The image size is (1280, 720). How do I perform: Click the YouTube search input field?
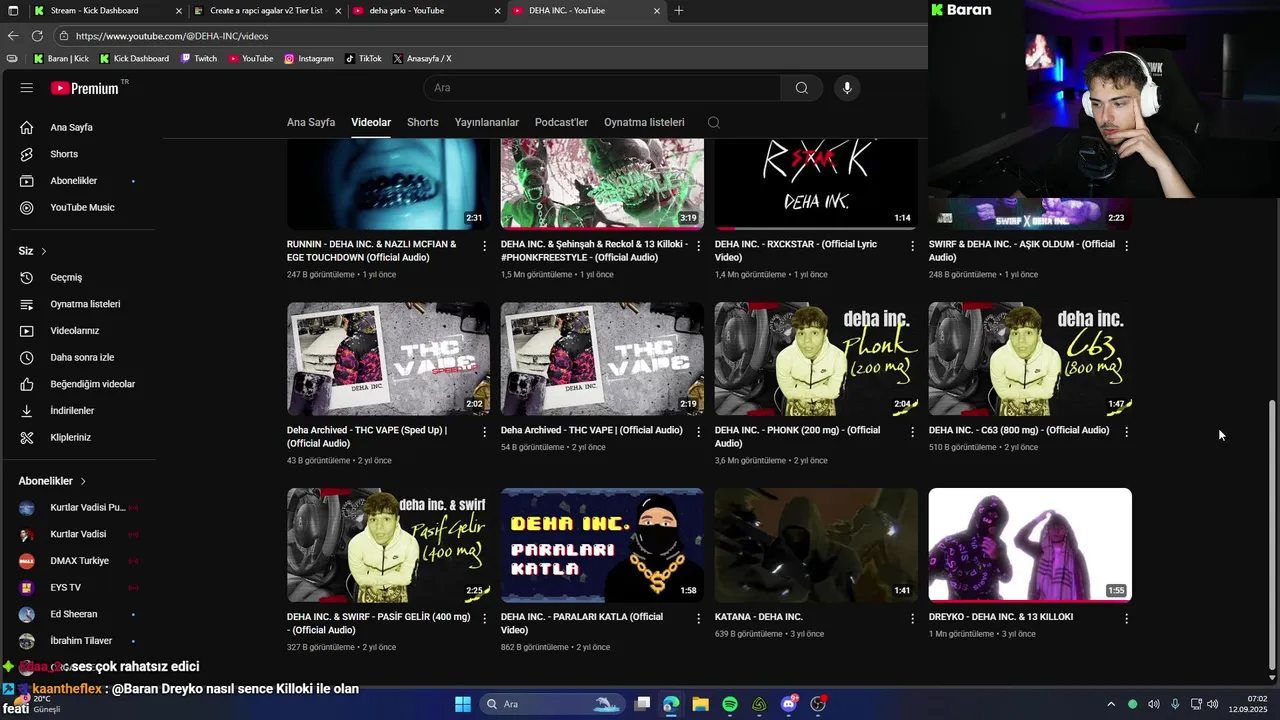point(603,88)
